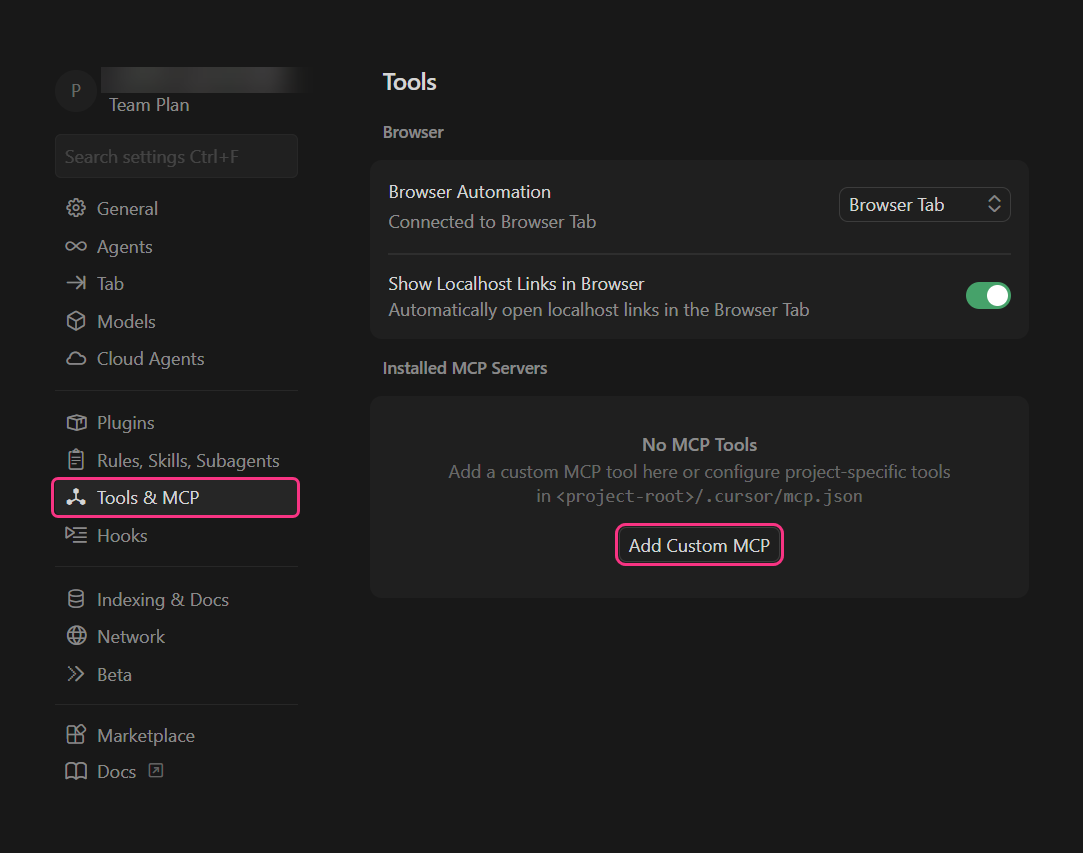Open Network settings via the globe icon
The height and width of the screenshot is (853, 1083).
point(75,636)
